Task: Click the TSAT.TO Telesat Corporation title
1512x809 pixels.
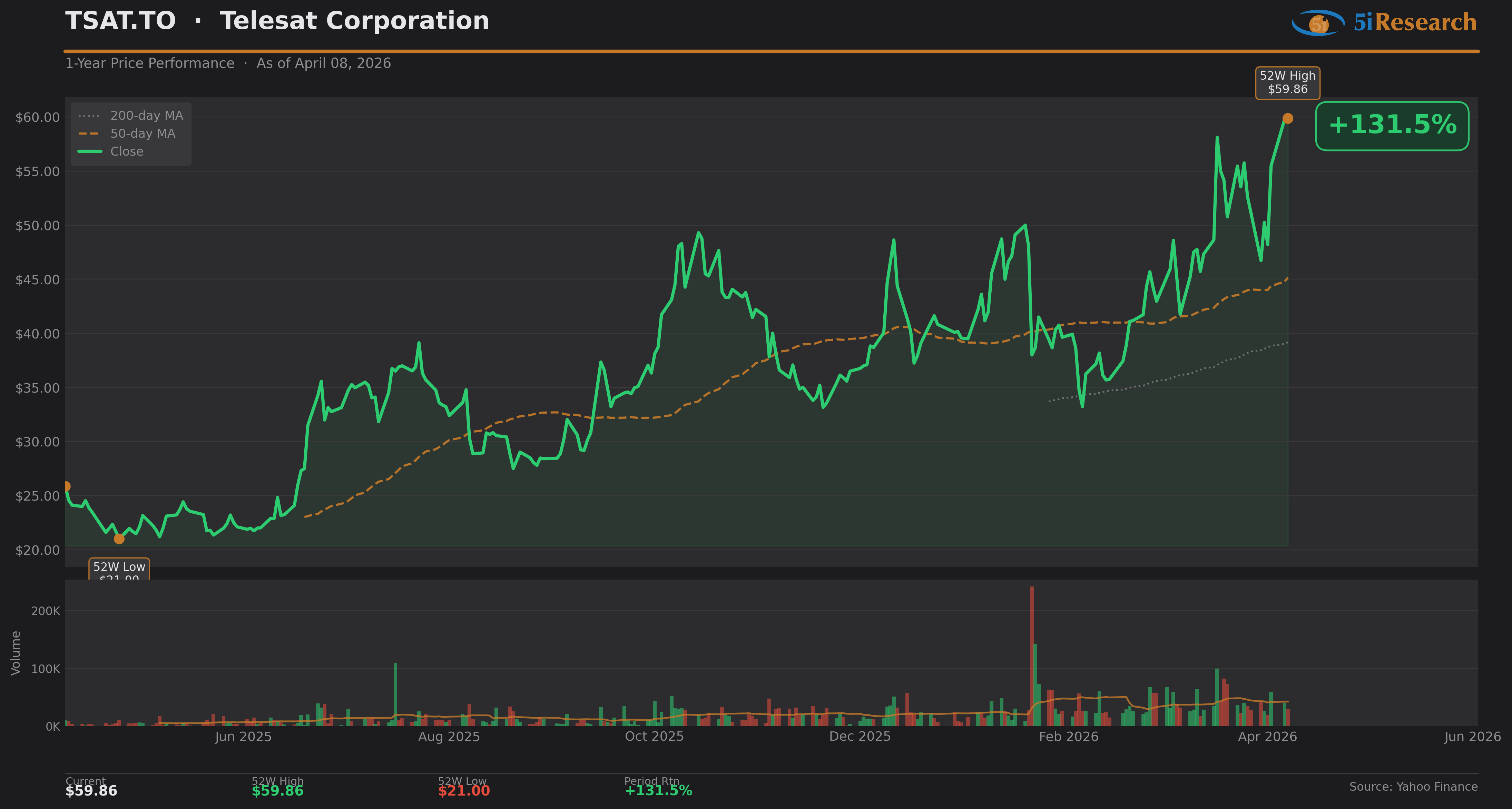Action: tap(277, 21)
